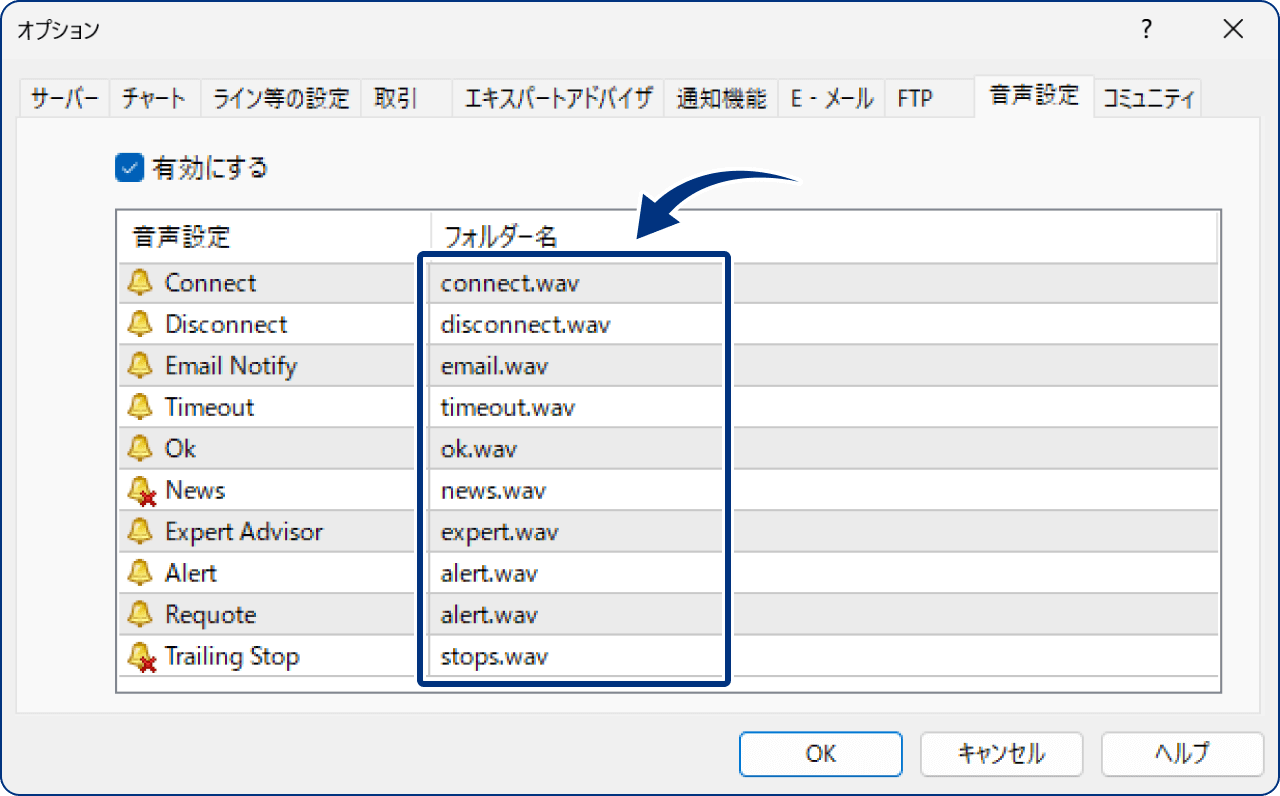Click the bell icon for Connect sound

coord(140,282)
